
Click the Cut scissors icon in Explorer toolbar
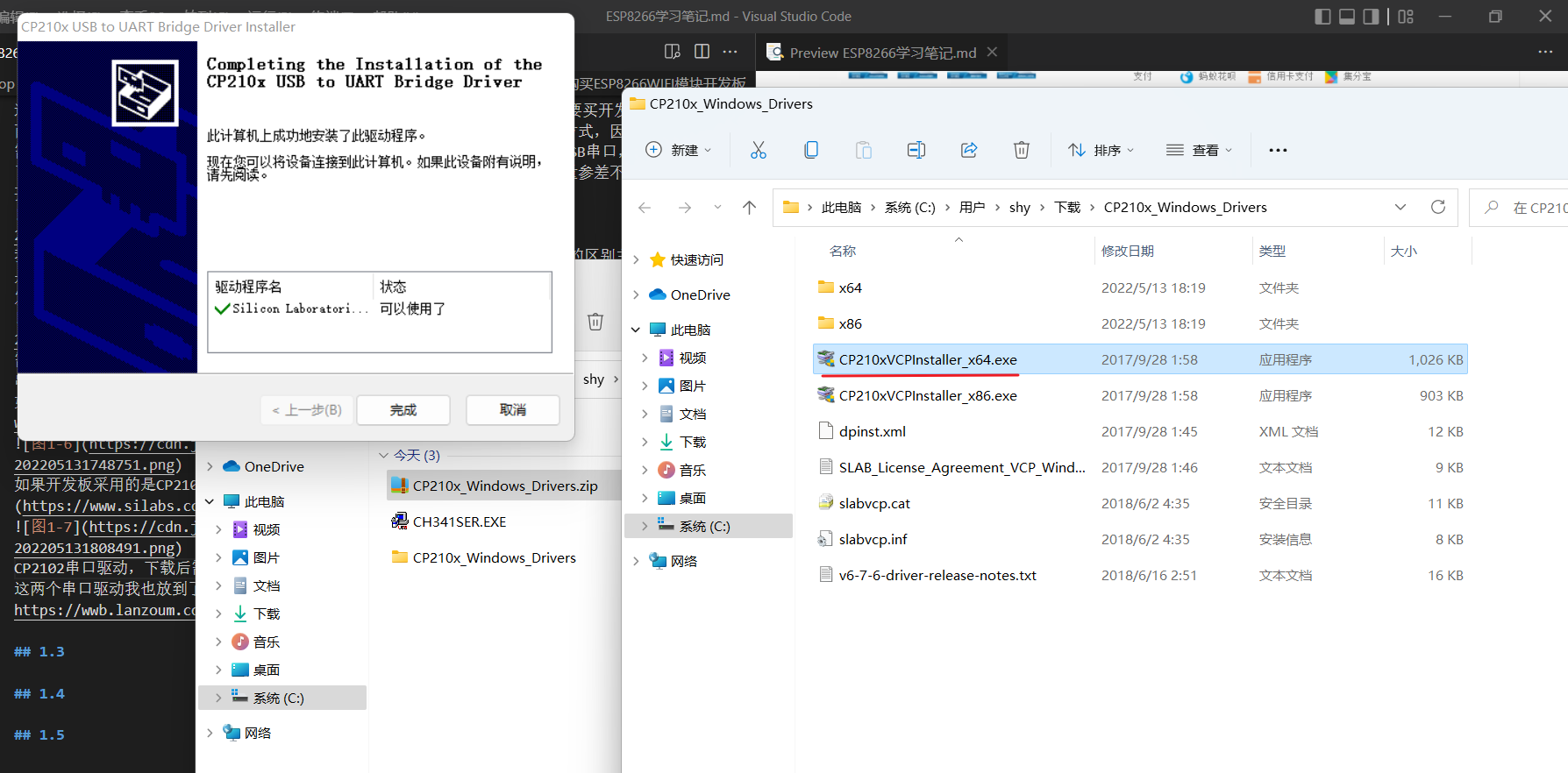click(759, 150)
